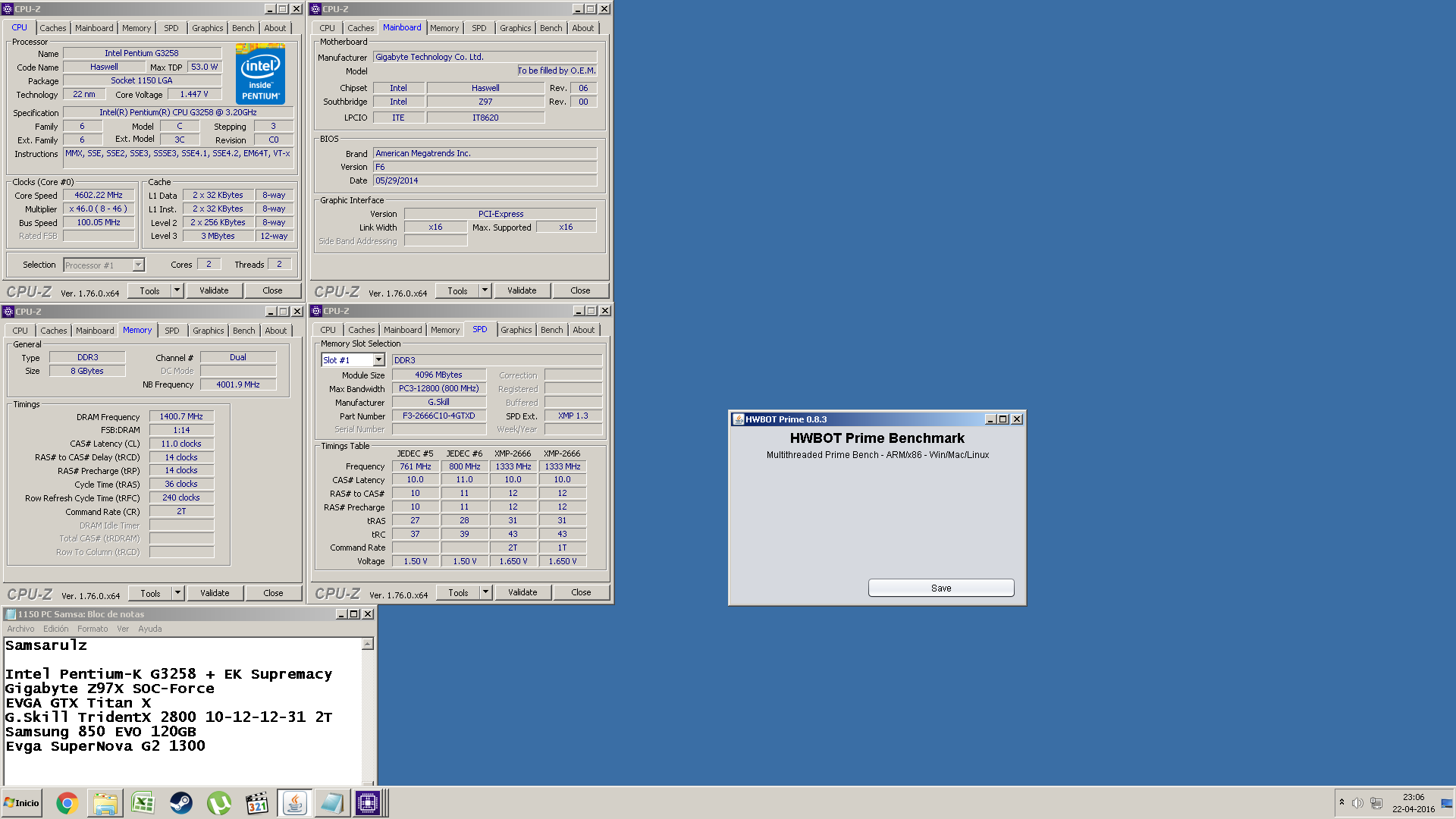Click Close button in Memory window

tap(273, 593)
